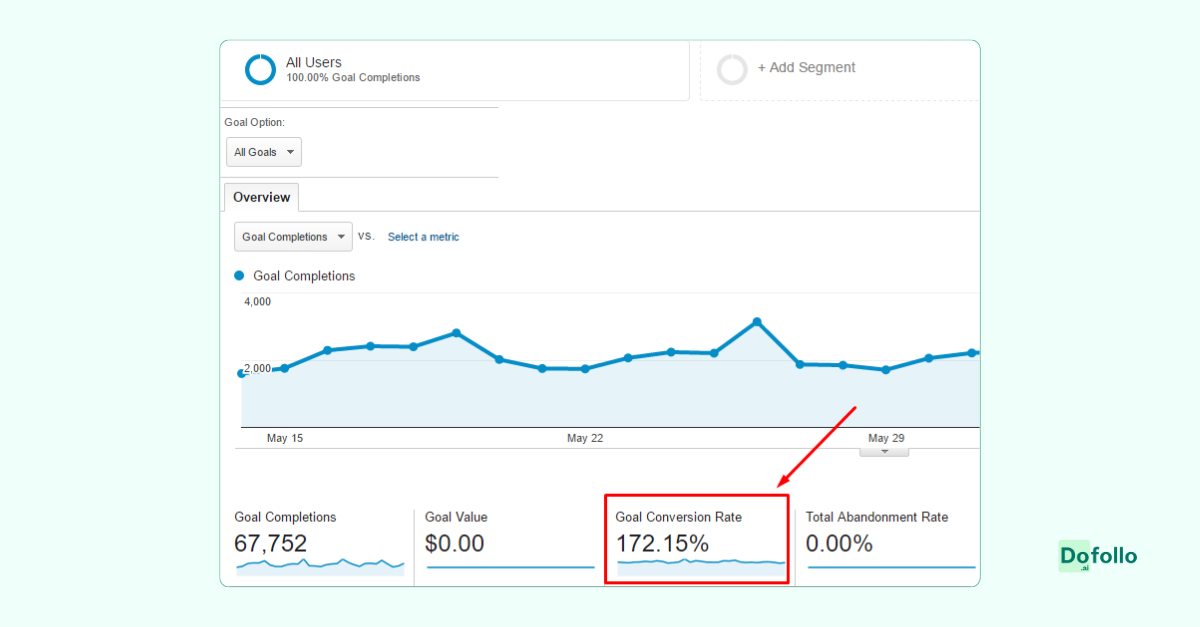Image resolution: width=1200 pixels, height=627 pixels.
Task: Switch to the Overview tab
Action: (x=261, y=197)
